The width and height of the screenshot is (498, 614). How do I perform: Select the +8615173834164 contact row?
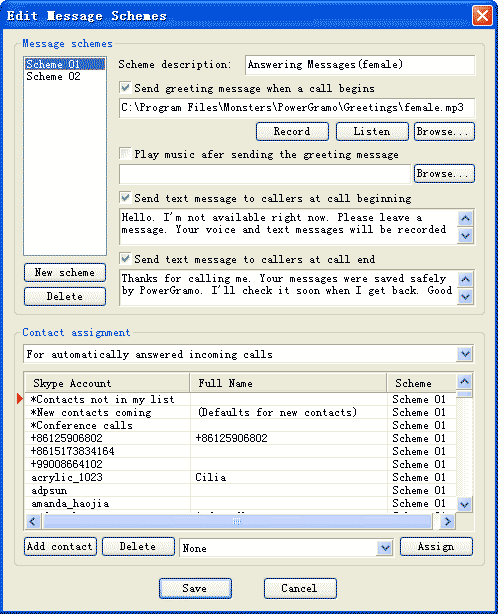coord(240,451)
